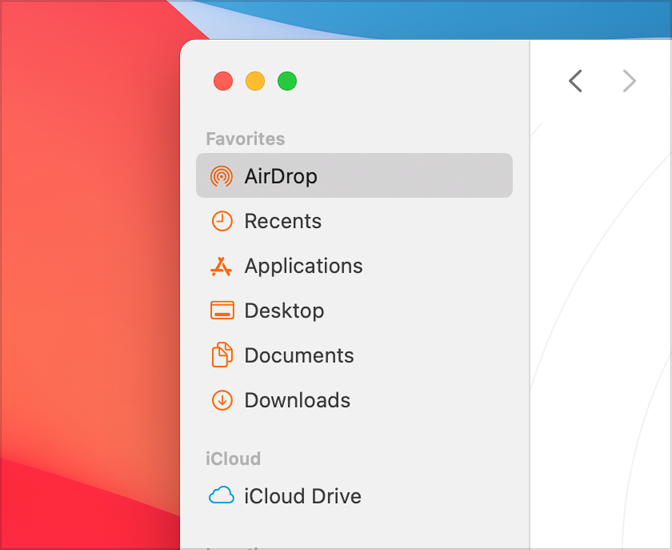Click the Applications A-shaped icon
The image size is (672, 550).
click(x=221, y=266)
